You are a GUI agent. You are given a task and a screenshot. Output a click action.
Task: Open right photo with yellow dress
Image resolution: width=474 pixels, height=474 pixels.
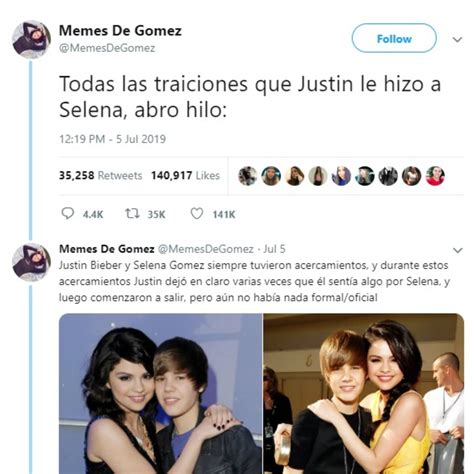click(364, 394)
